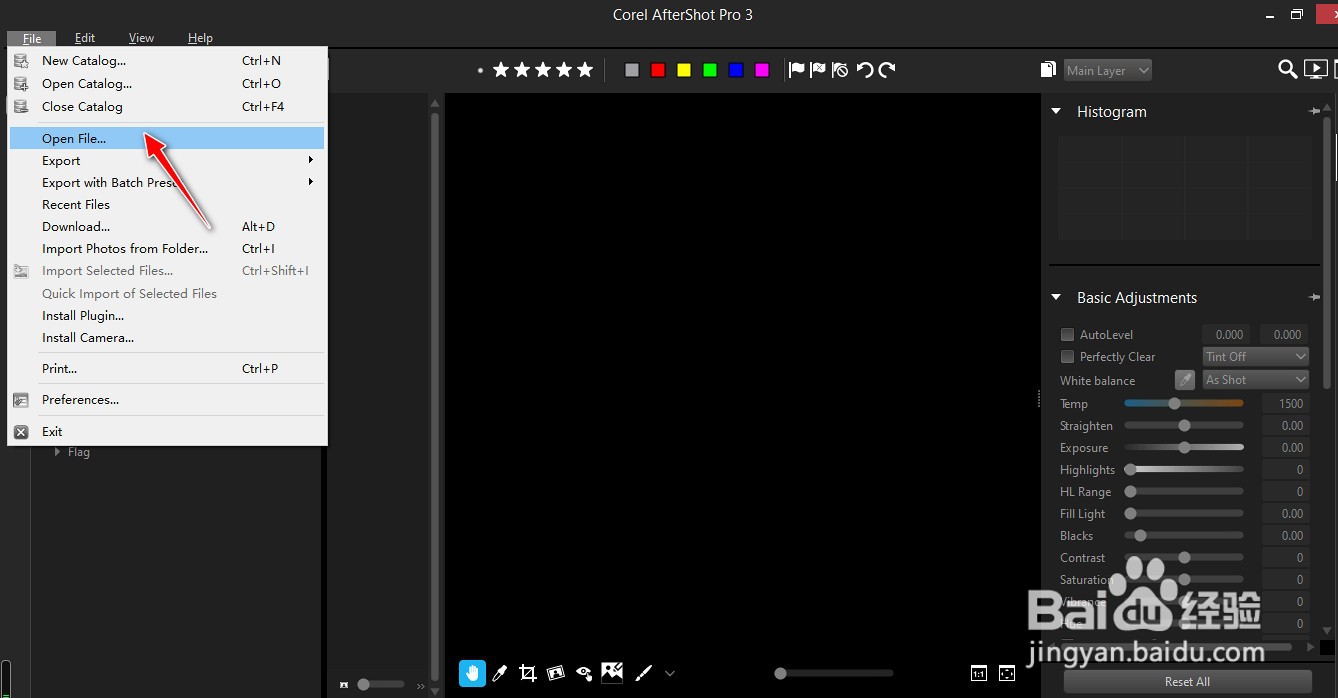Apply magenta color label swatch

point(762,70)
